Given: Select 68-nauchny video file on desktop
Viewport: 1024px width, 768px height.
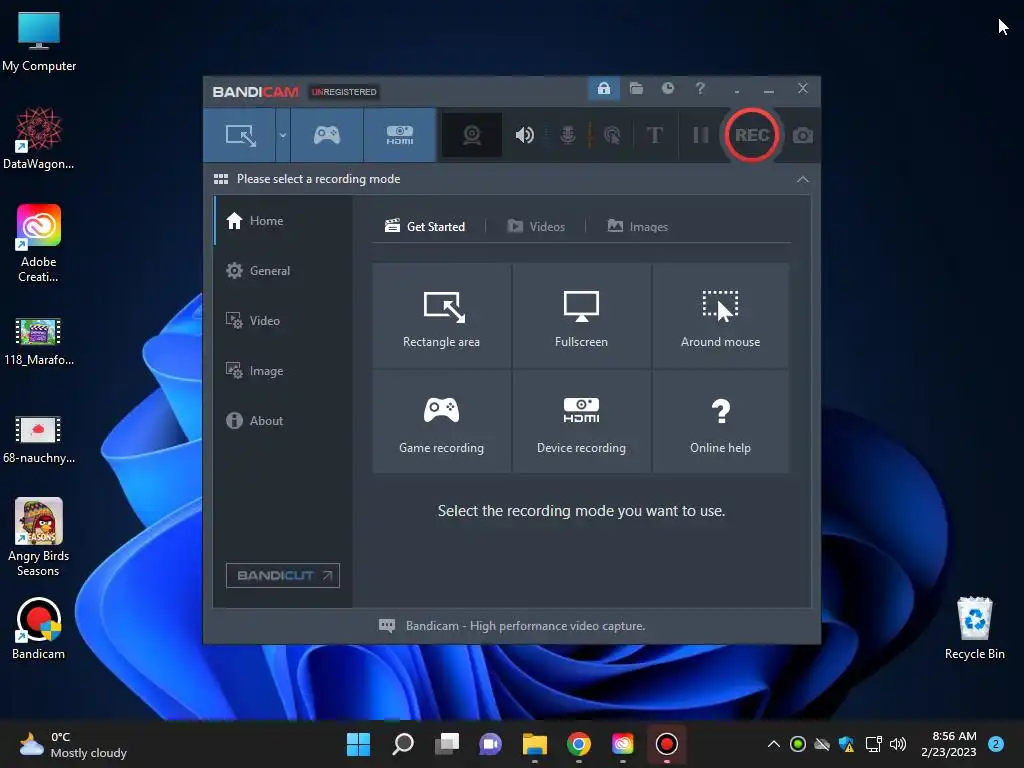Looking at the screenshot, I should (x=39, y=439).
